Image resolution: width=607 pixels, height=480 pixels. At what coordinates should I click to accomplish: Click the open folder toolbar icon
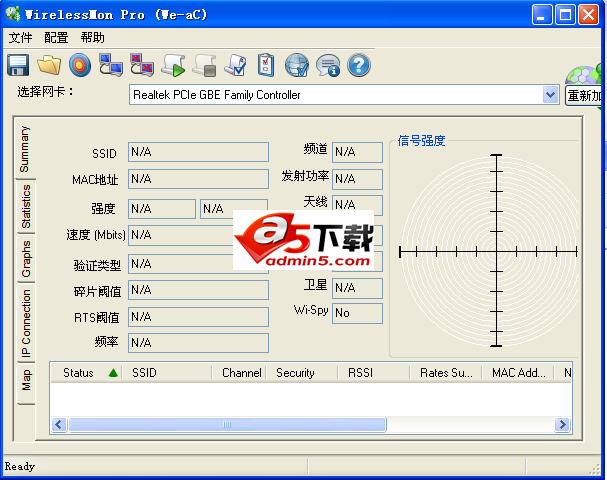49,66
